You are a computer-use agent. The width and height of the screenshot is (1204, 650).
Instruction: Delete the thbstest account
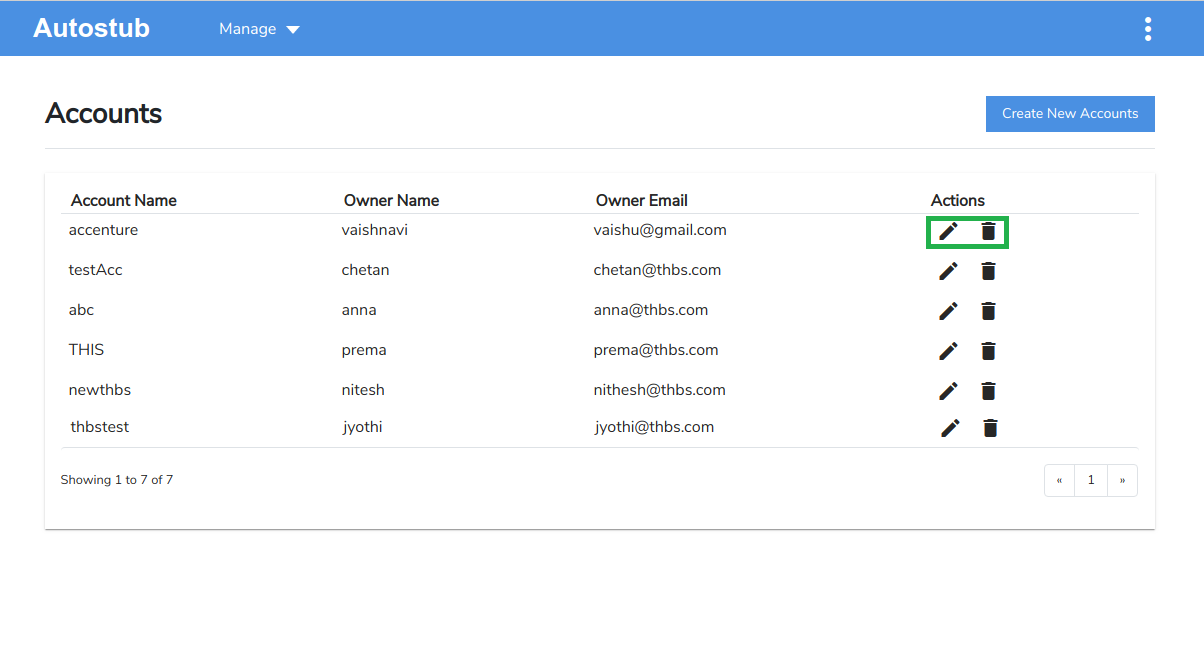pos(990,428)
